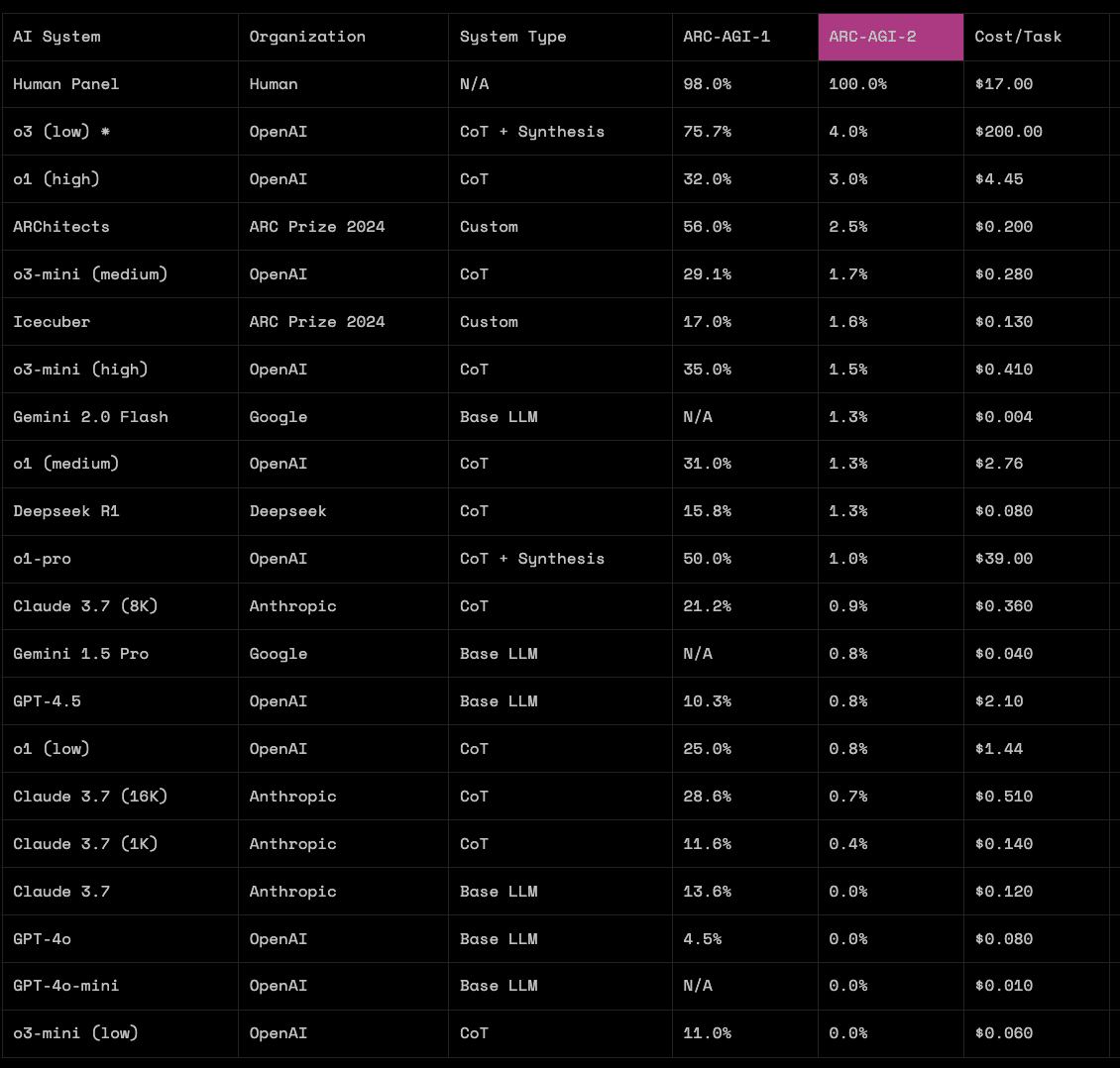1120x1068 pixels.
Task: Select the 4.0% ARC-AGI-2 score
Action: tap(847, 132)
